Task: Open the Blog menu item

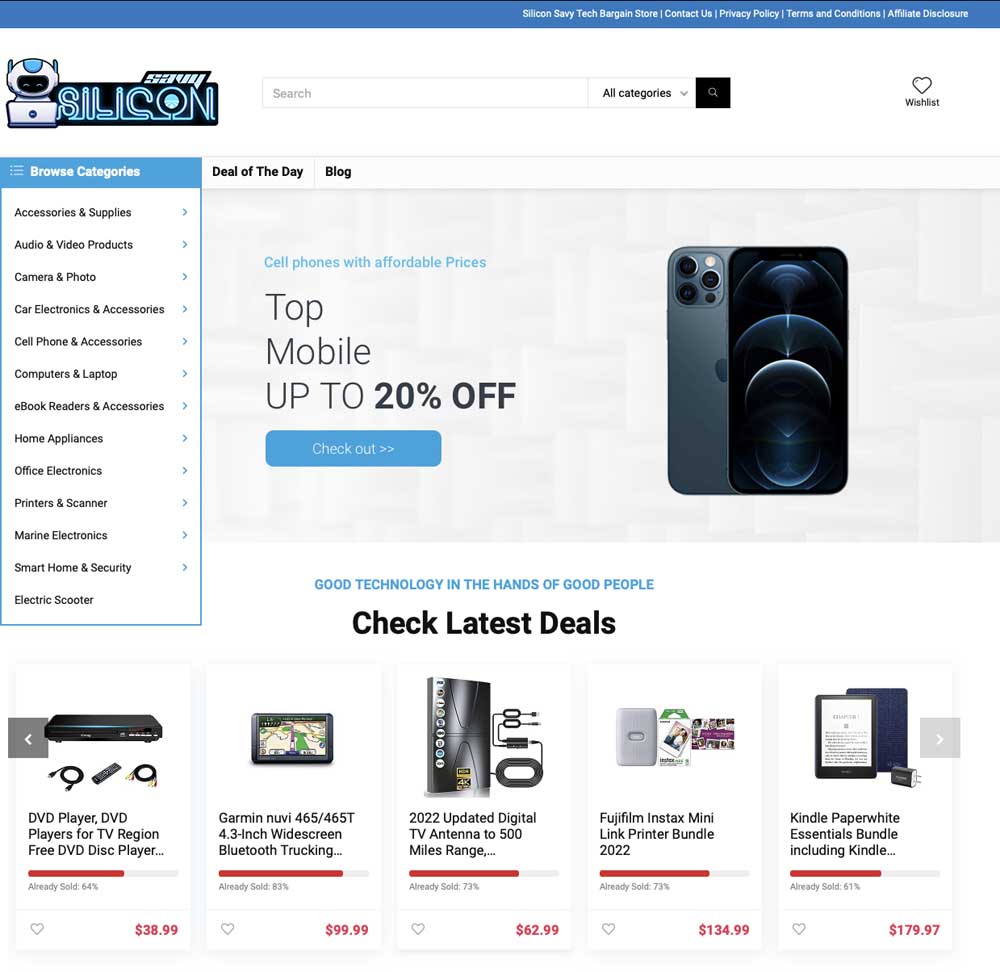Action: pyautogui.click(x=338, y=172)
